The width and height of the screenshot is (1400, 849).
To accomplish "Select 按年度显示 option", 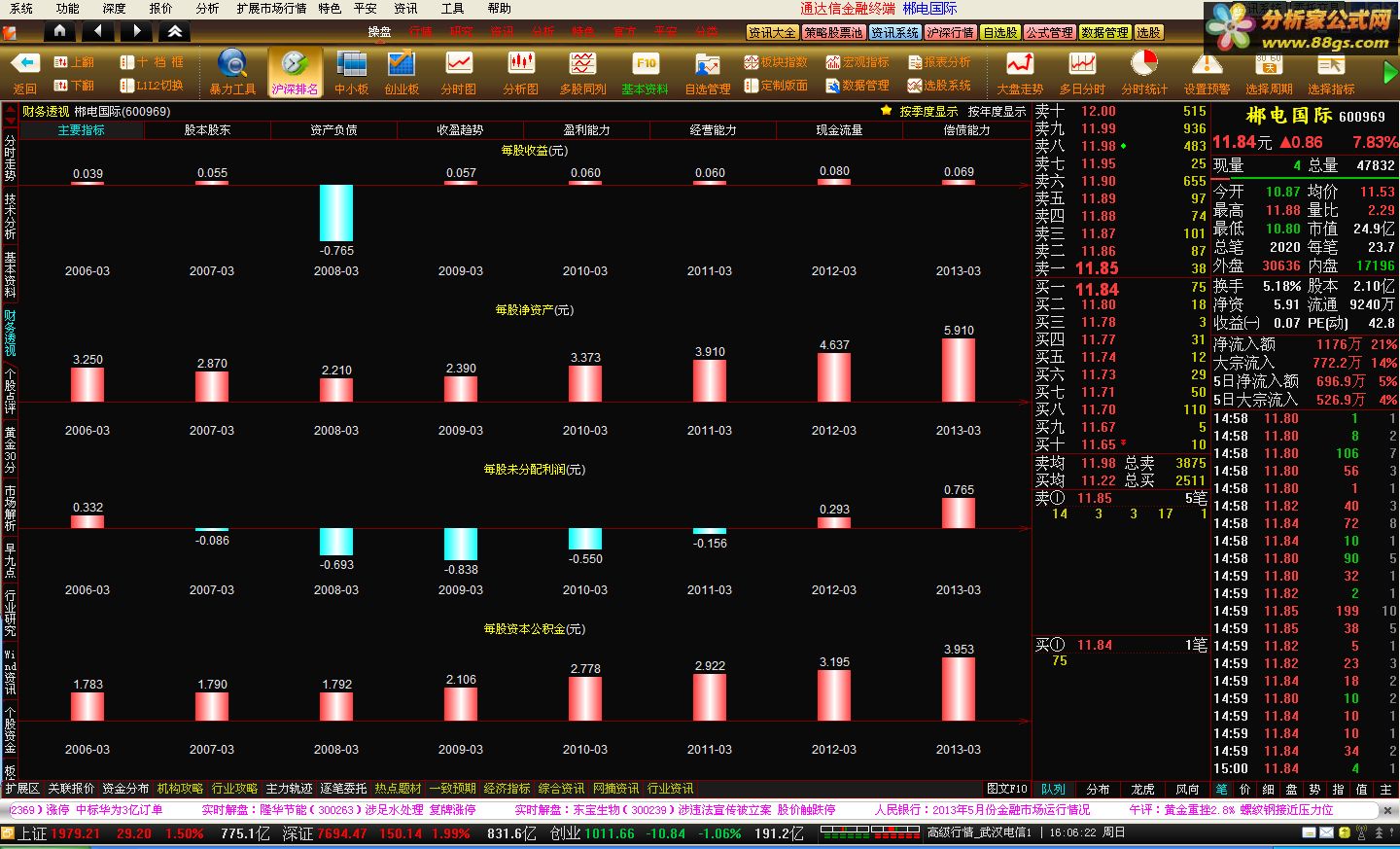I will pyautogui.click(x=997, y=112).
